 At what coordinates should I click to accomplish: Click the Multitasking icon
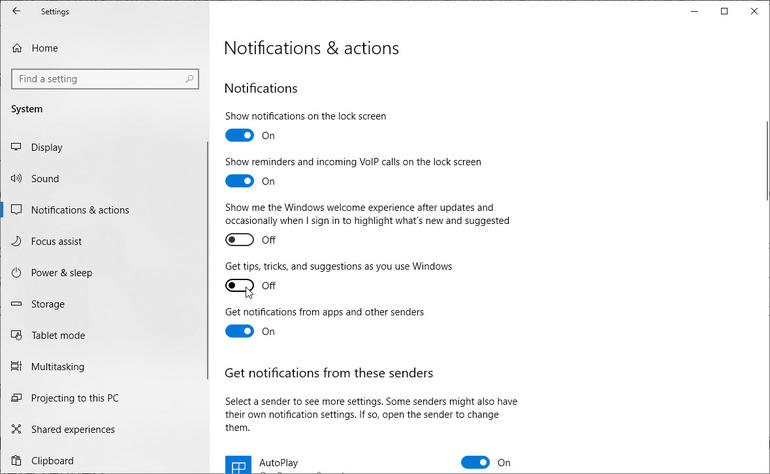tap(16, 366)
